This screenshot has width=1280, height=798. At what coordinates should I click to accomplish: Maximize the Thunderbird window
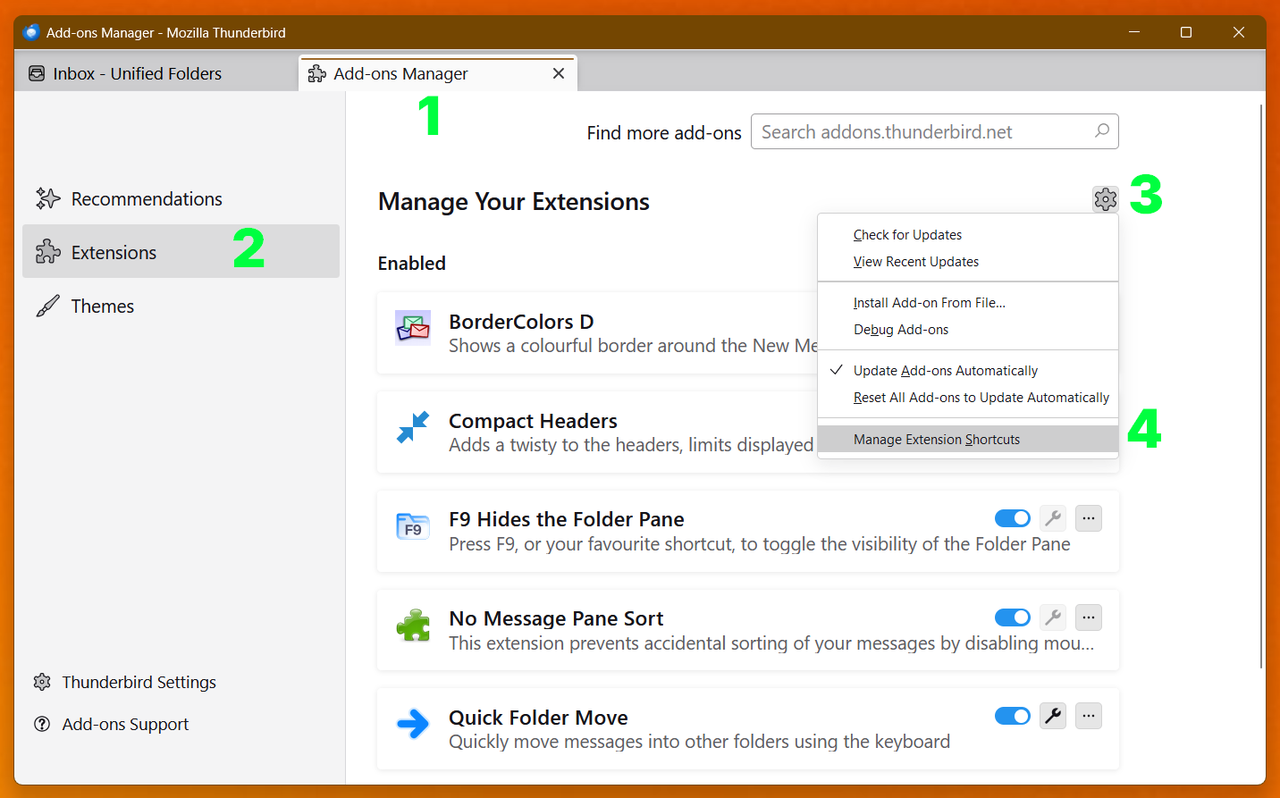(x=1186, y=32)
